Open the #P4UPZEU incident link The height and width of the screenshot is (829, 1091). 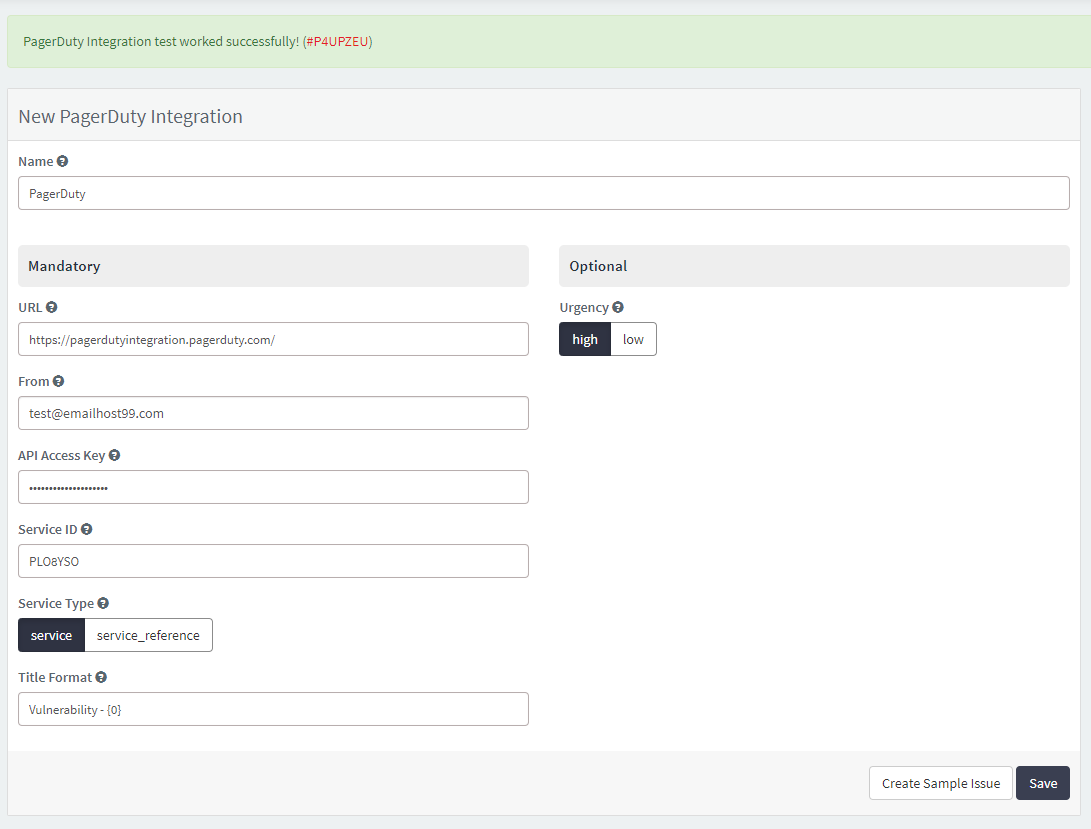tap(337, 42)
